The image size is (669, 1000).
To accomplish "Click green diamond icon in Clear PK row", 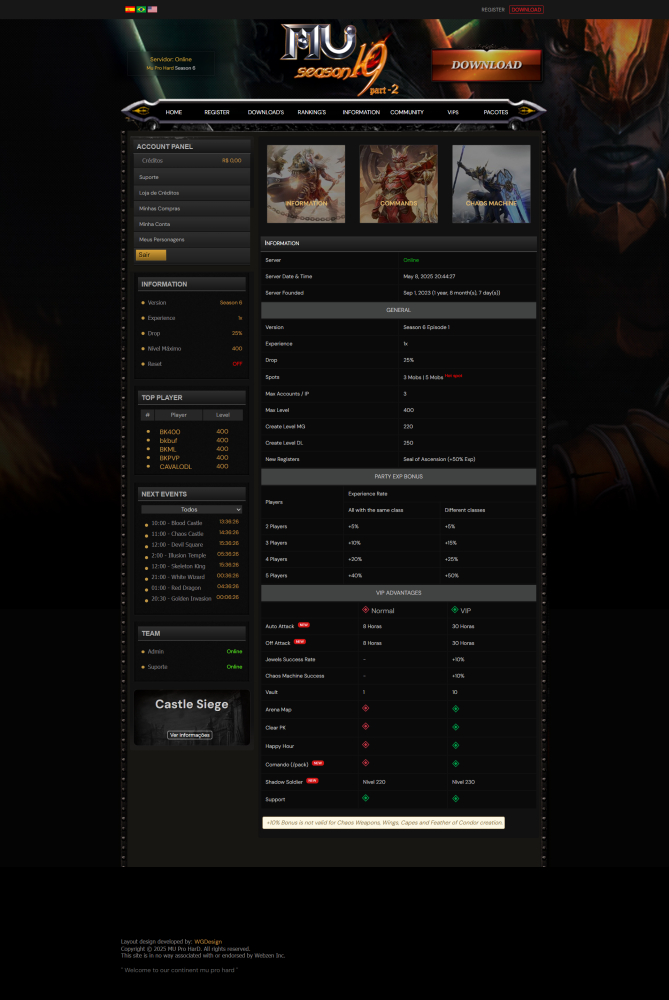I will [x=455, y=727].
